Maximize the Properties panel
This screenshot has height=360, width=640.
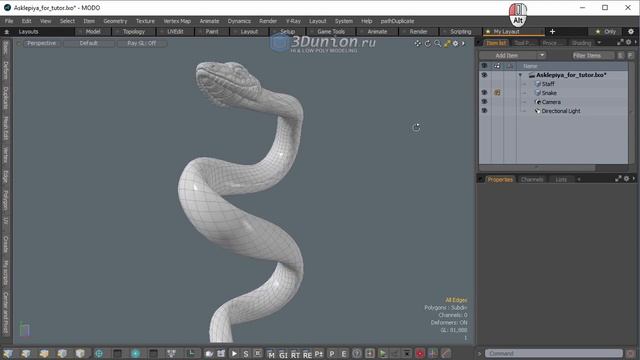point(618,179)
